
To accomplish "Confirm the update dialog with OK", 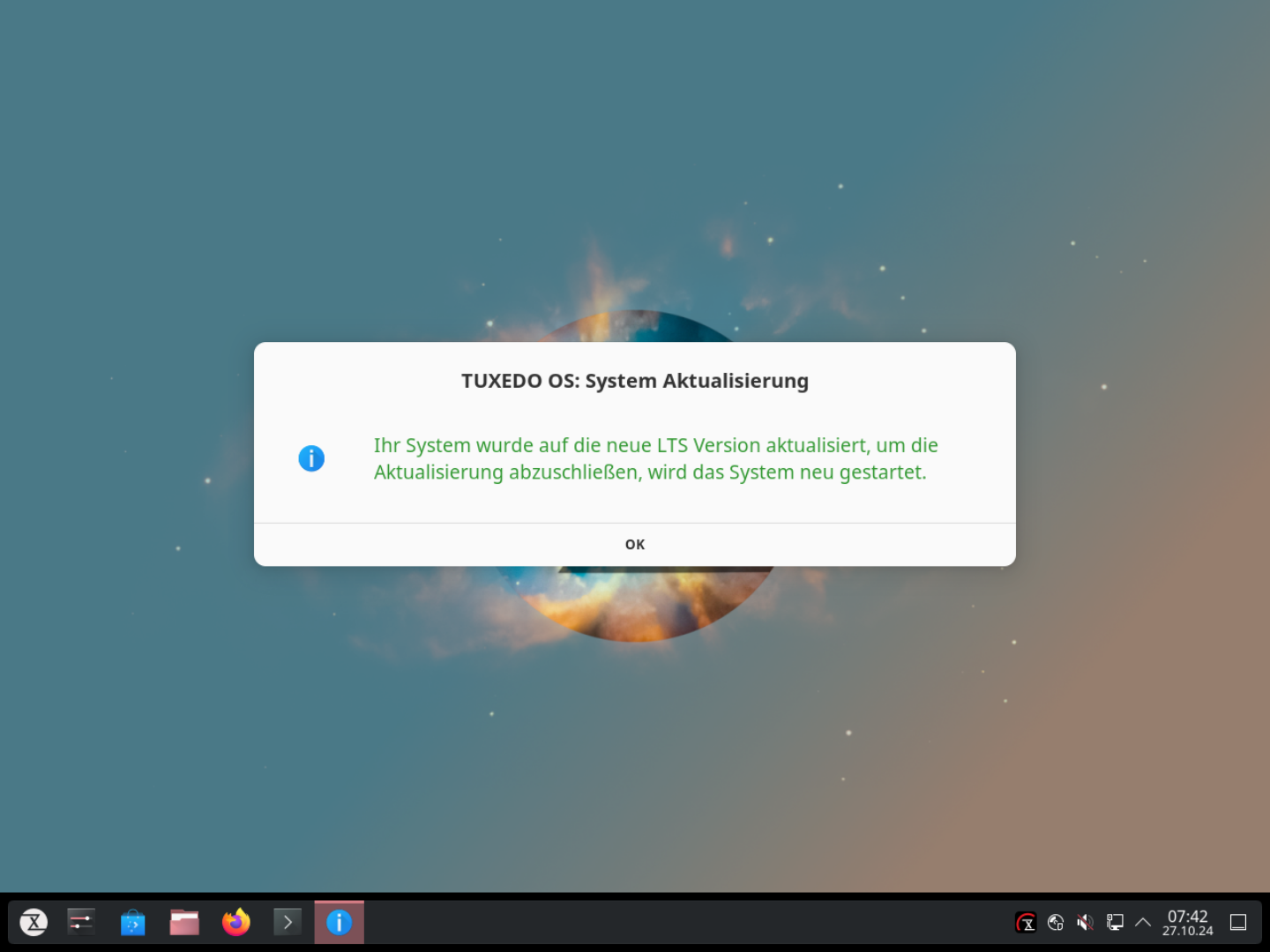I will tap(635, 545).
